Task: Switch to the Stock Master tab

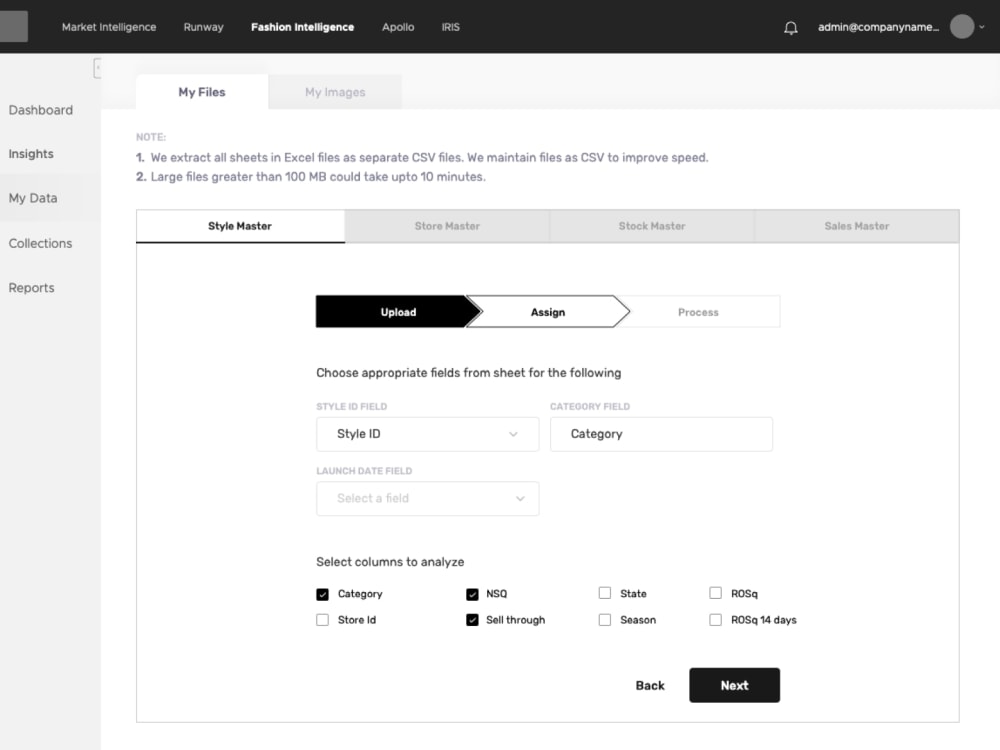Action: (651, 226)
